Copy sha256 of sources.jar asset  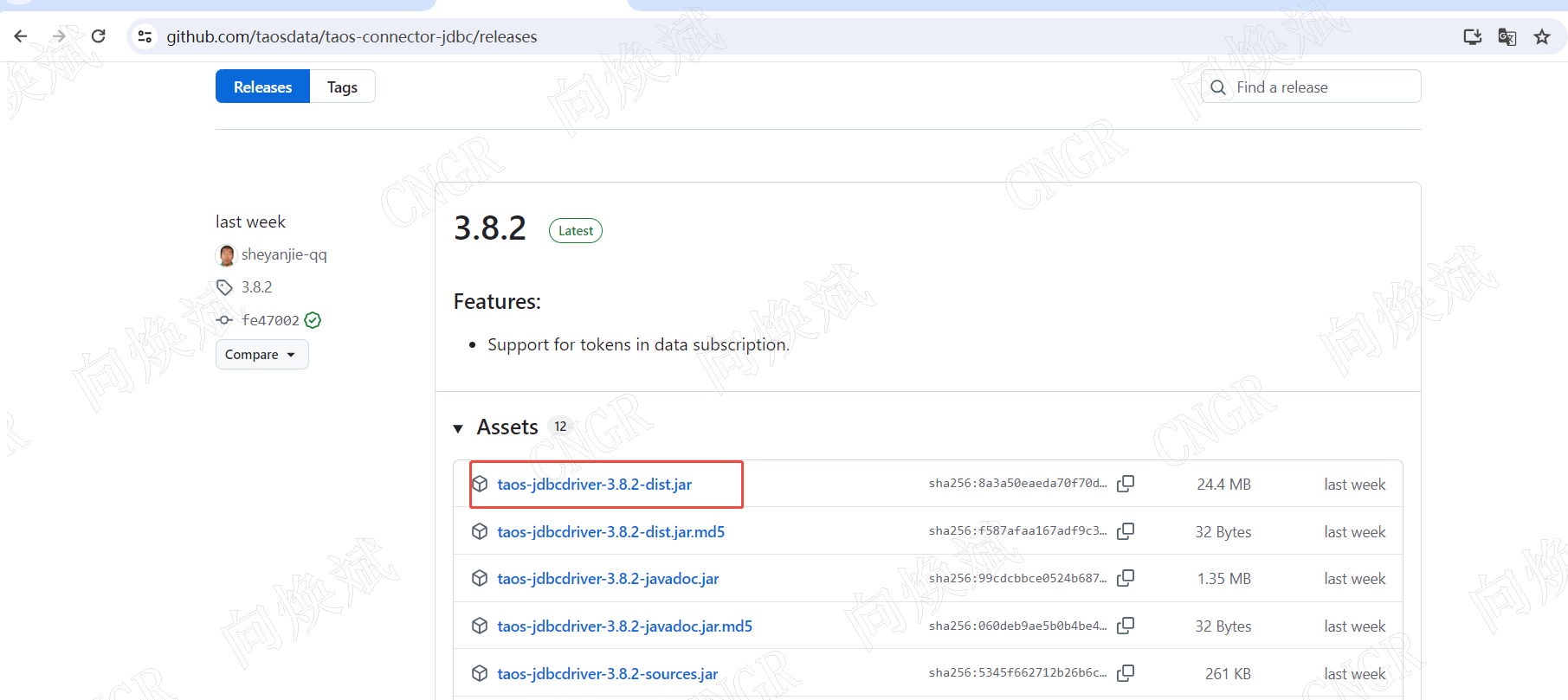(x=1126, y=673)
